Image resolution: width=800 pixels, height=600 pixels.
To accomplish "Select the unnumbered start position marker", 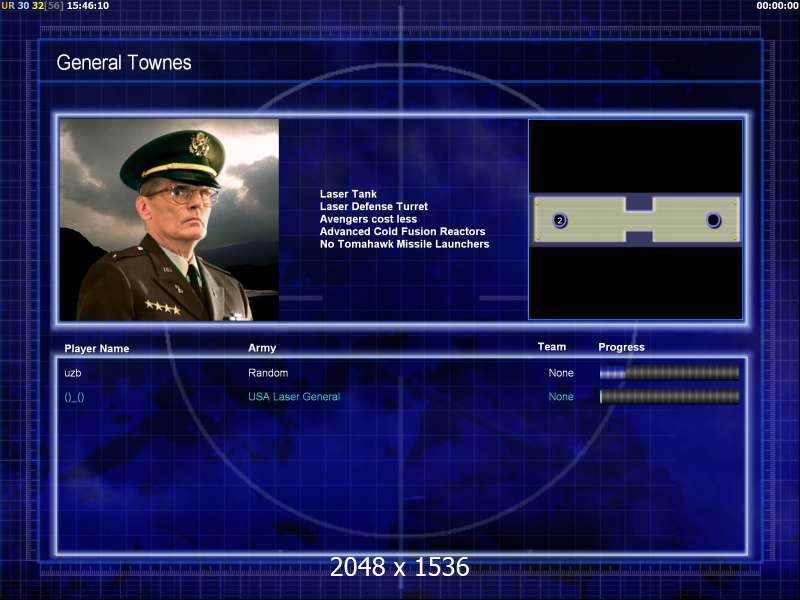I will pos(713,220).
